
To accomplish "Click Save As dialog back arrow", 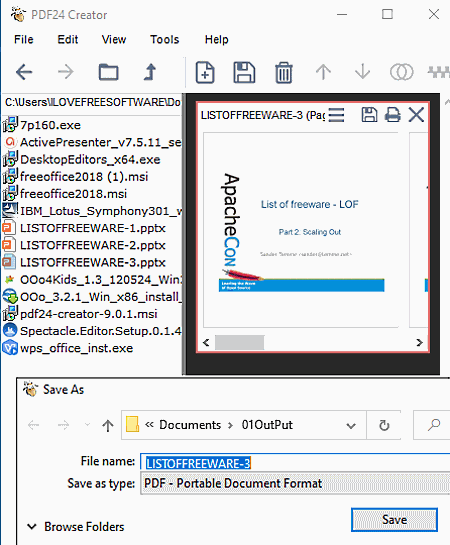I will click(34, 425).
